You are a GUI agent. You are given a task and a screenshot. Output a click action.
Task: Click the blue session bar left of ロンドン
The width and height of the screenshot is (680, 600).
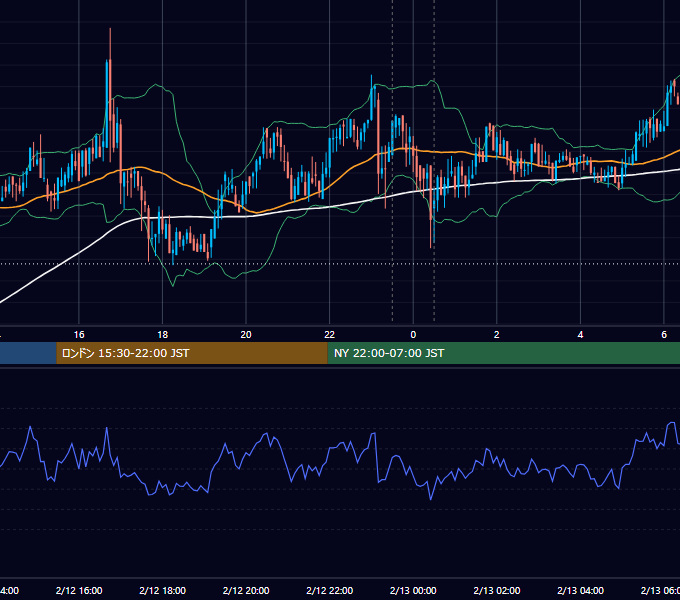click(28, 353)
